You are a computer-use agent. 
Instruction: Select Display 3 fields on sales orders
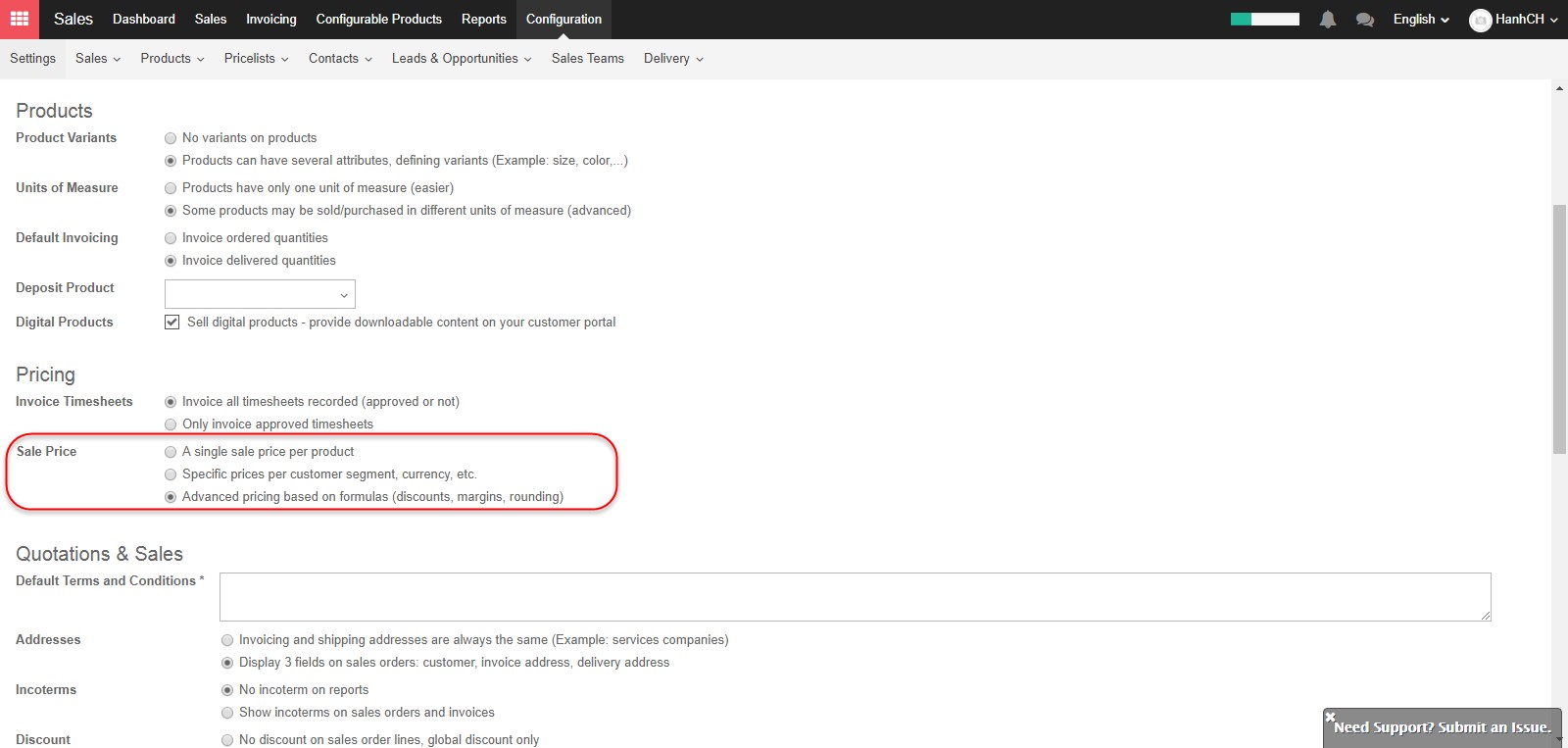(x=227, y=663)
